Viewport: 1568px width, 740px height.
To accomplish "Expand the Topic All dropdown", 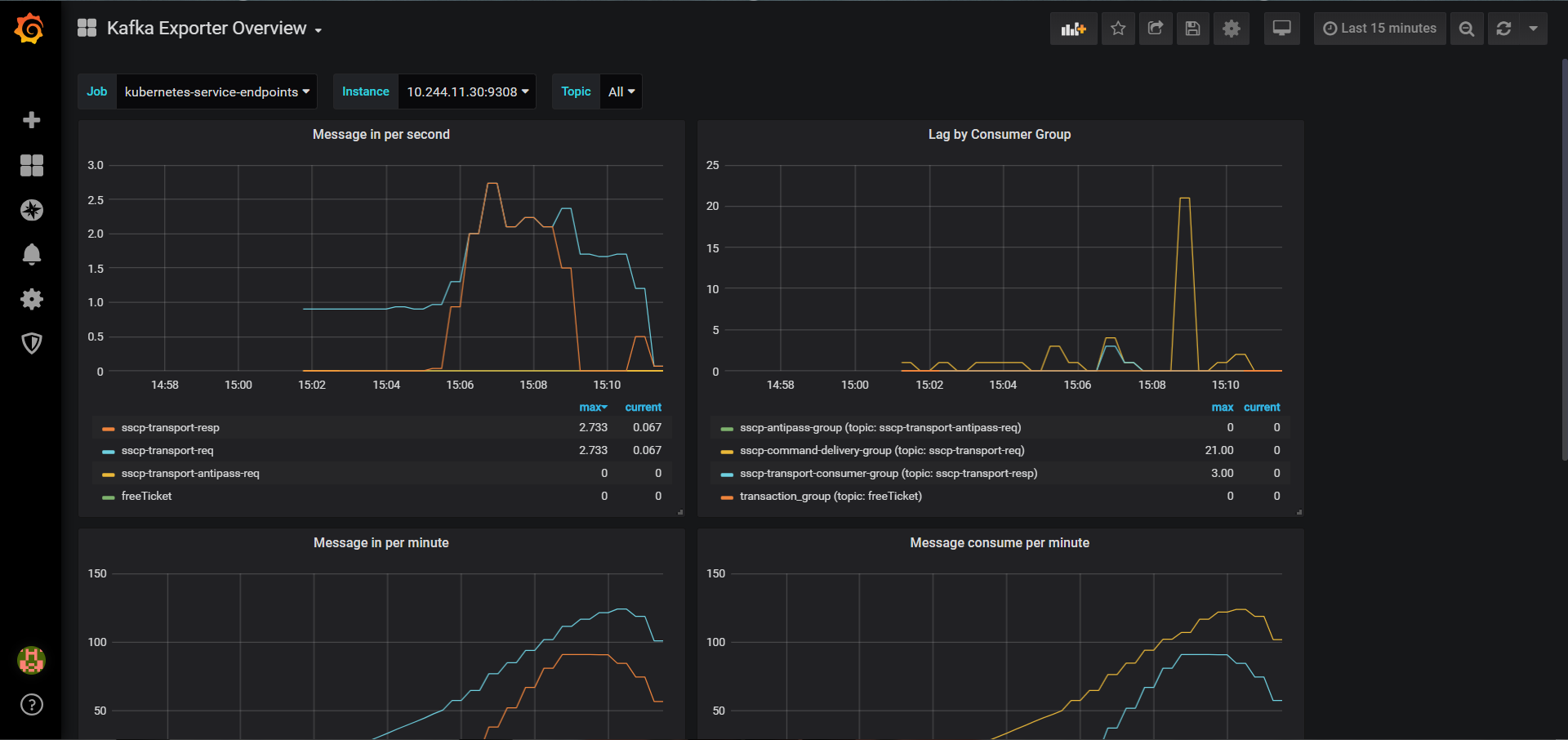I will point(621,91).
